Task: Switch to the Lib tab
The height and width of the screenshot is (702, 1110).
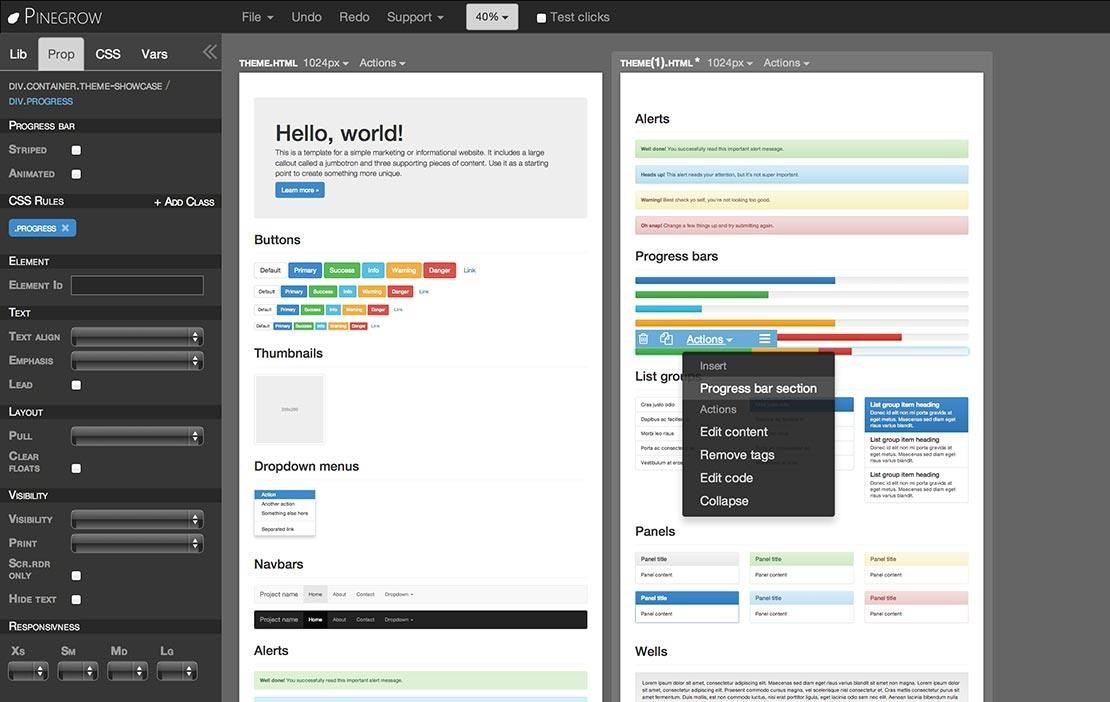Action: [x=18, y=54]
